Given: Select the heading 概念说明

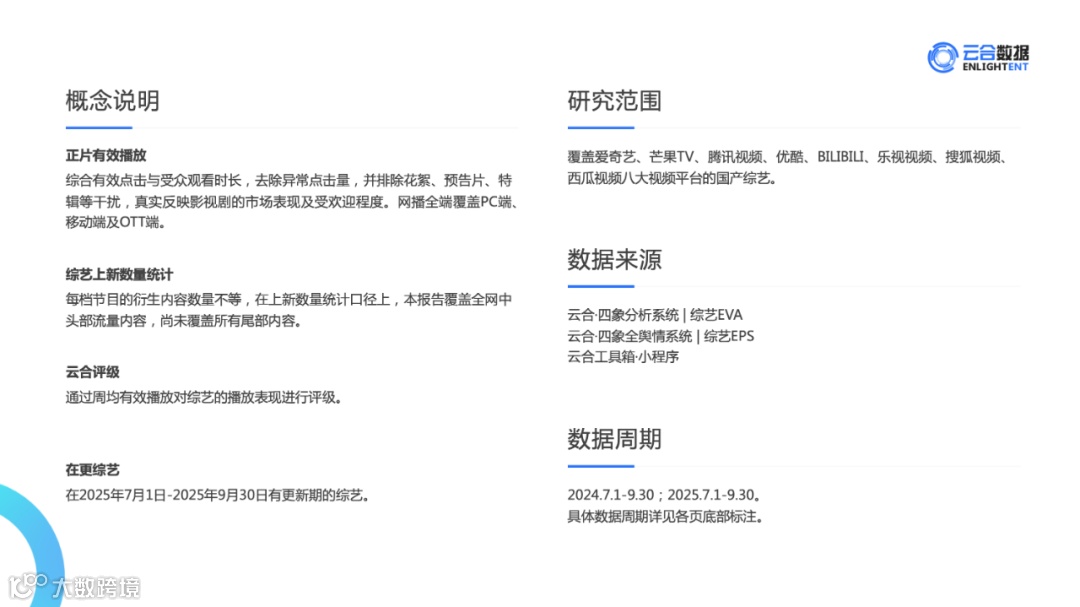Looking at the screenshot, I should pos(112,101).
